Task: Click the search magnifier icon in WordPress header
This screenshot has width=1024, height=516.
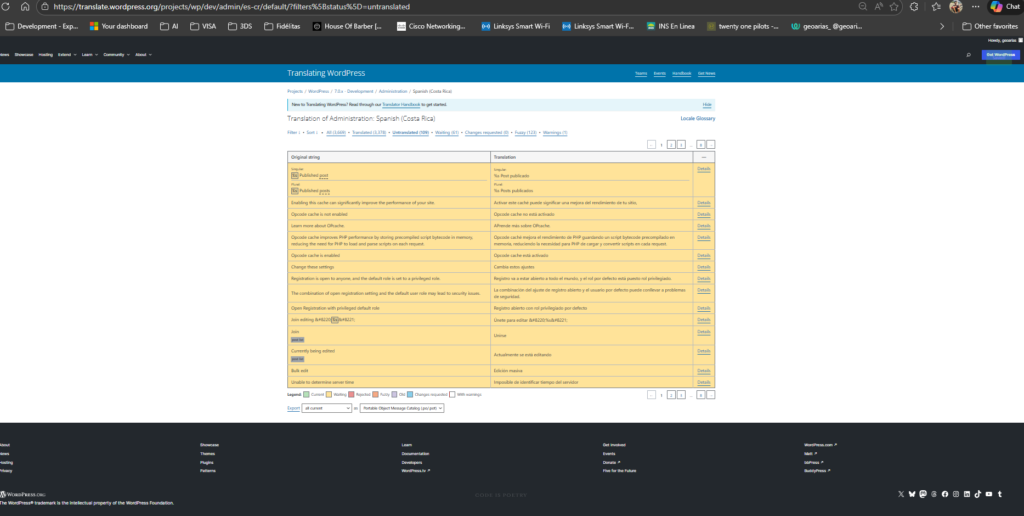Action: [968, 55]
